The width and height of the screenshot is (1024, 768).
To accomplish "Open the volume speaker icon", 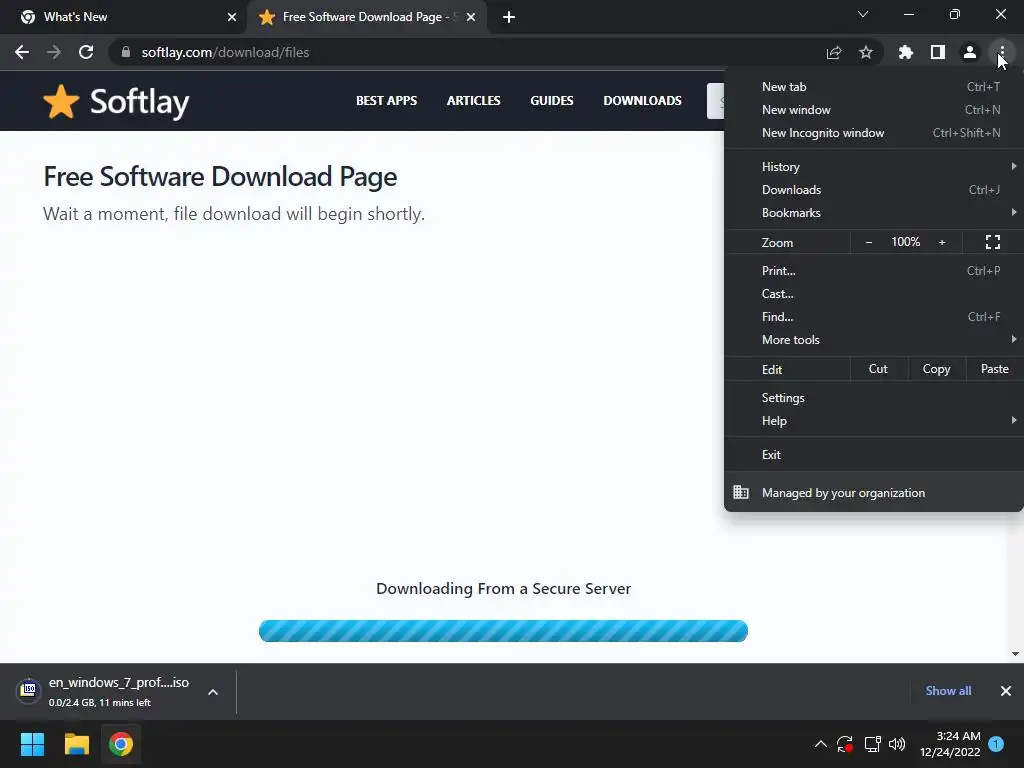I will click(x=897, y=744).
